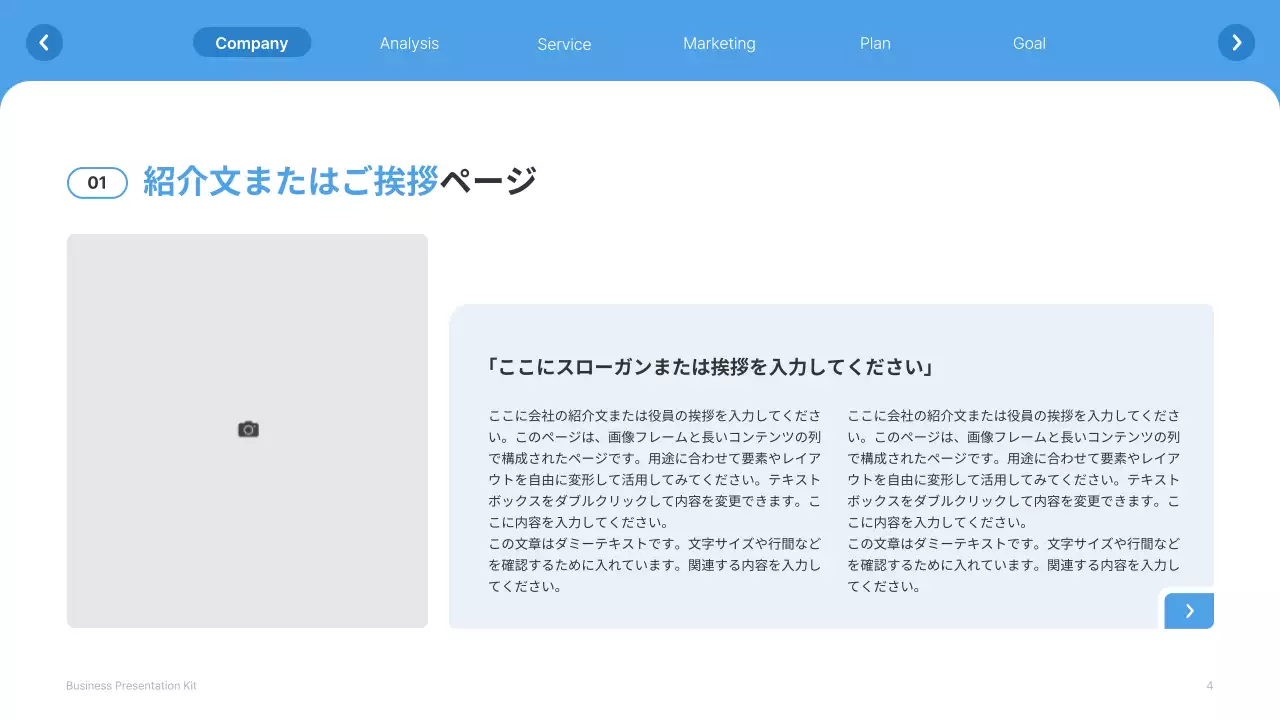Select the Company tab in the navigation

pos(252,42)
